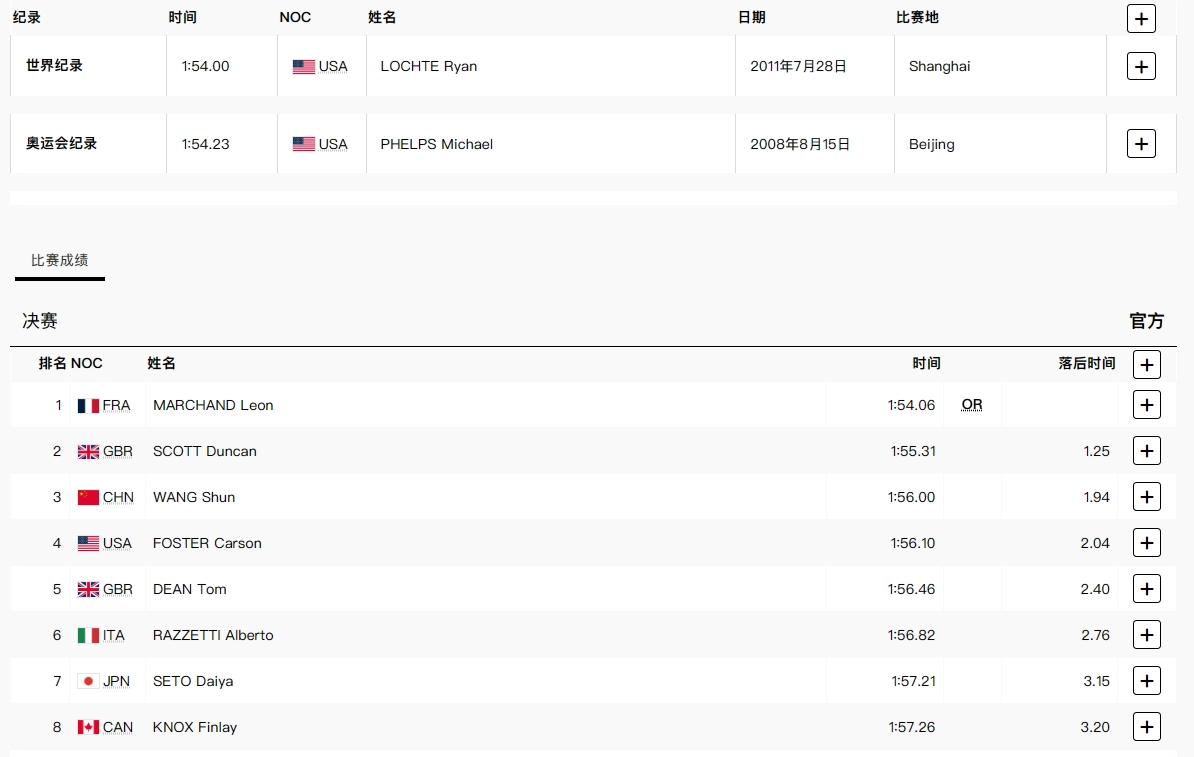Expand the Olympic record row
Viewport: 1194px width, 757px height.
[x=1141, y=143]
